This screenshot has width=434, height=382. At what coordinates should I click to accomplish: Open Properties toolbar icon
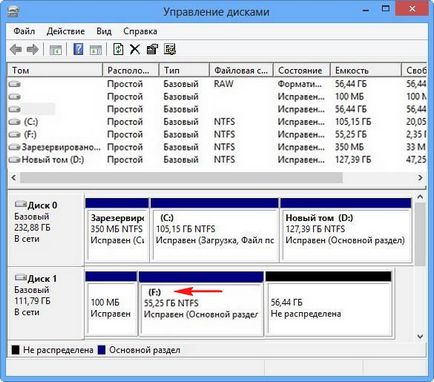pyautogui.click(x=152, y=49)
